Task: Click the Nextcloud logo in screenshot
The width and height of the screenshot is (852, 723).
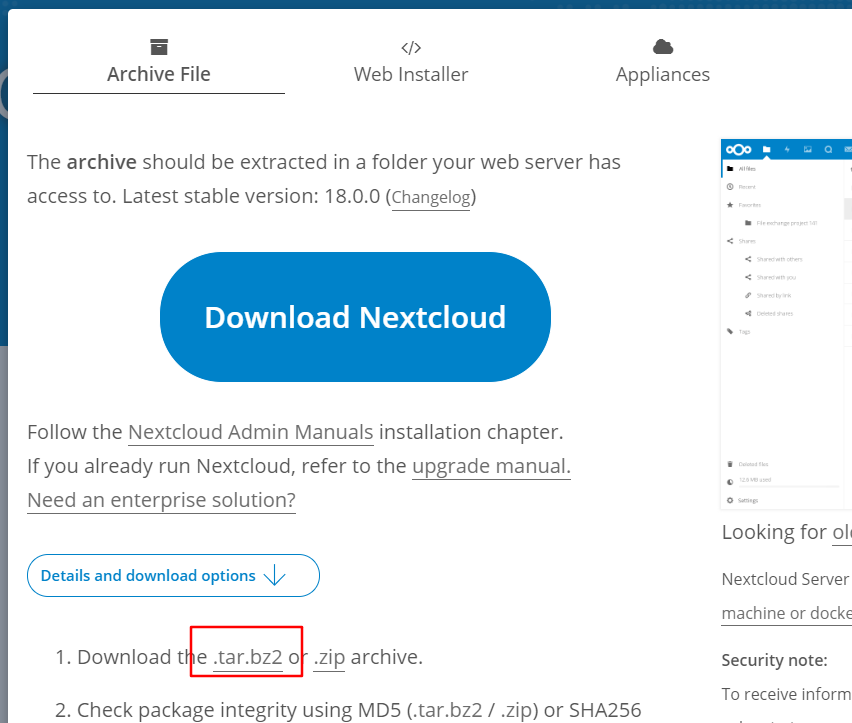Action: 738,149
